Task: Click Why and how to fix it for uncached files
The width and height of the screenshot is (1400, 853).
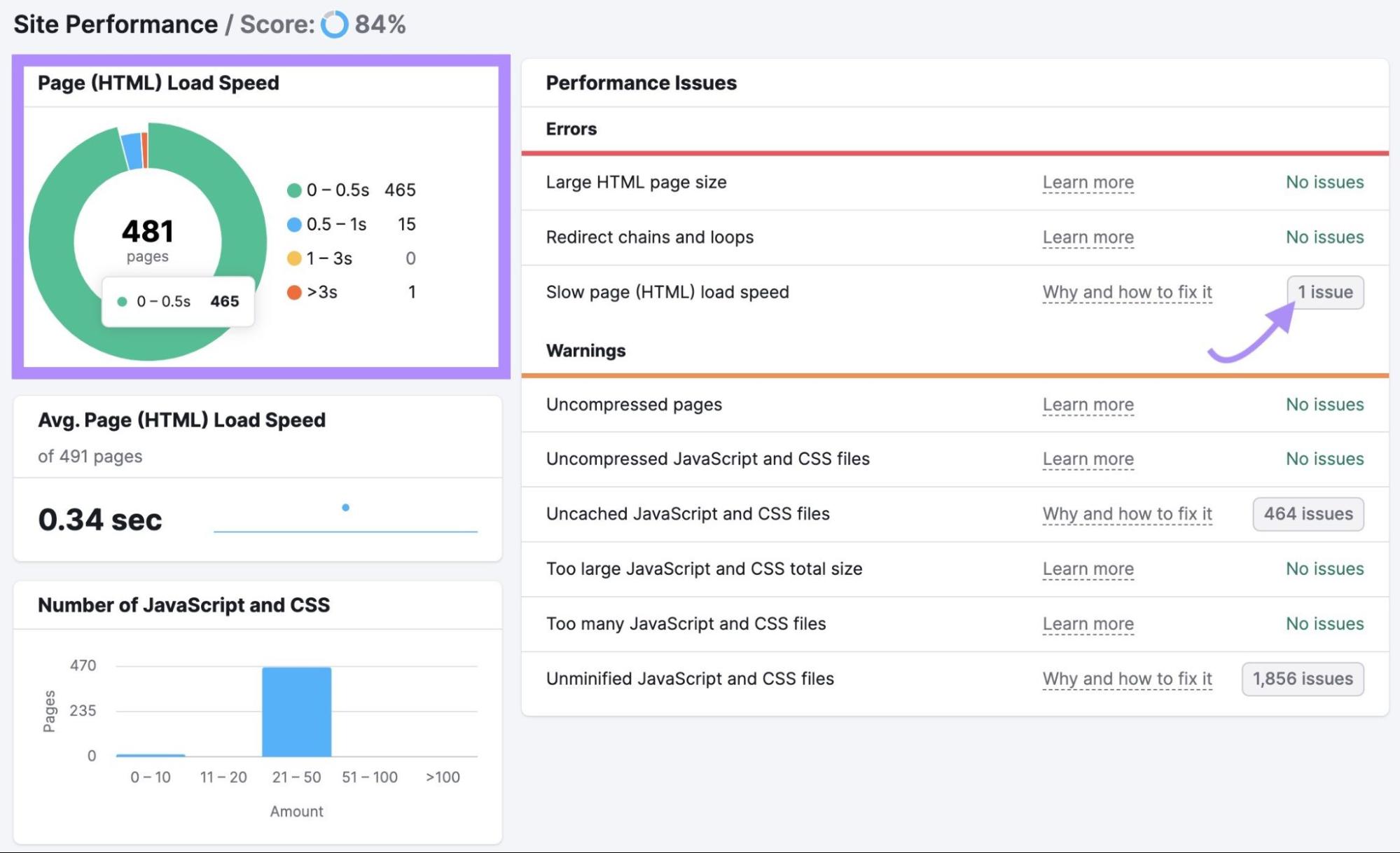Action: tap(1128, 513)
